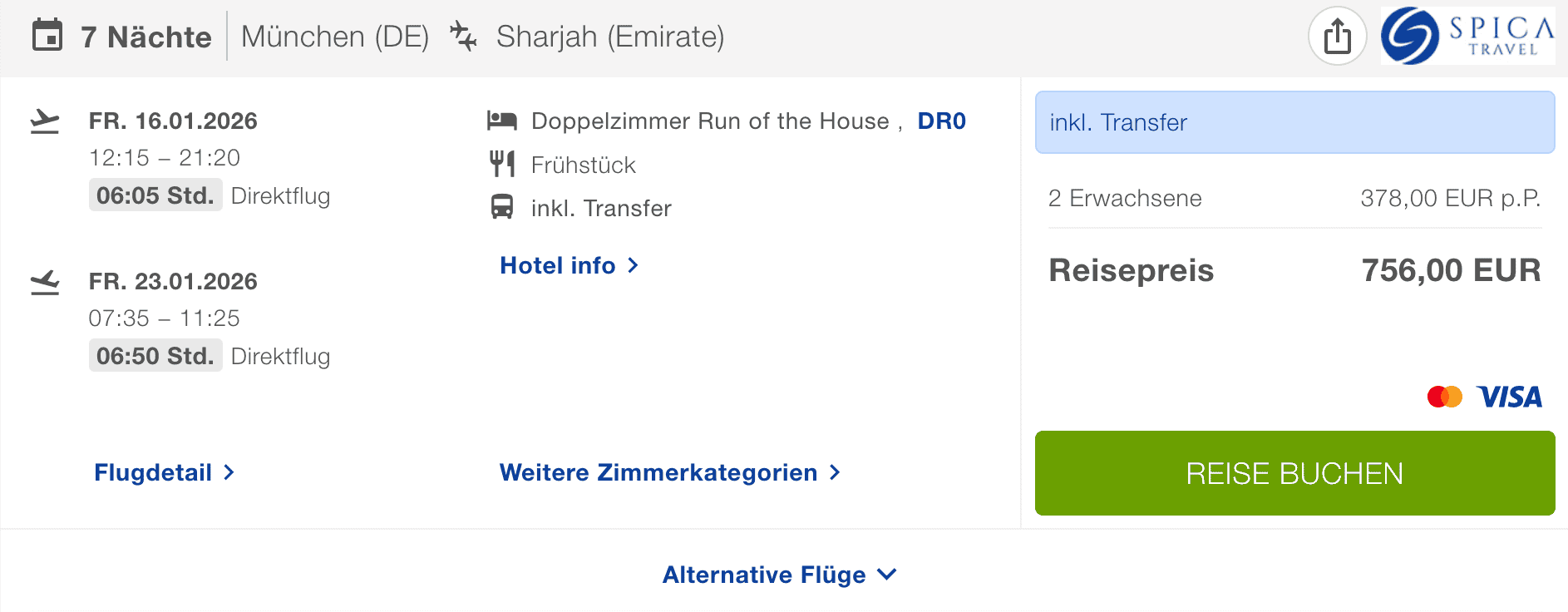Click the 06:50 Std. return duration badge
This screenshot has height=612, width=1568.
(x=155, y=356)
